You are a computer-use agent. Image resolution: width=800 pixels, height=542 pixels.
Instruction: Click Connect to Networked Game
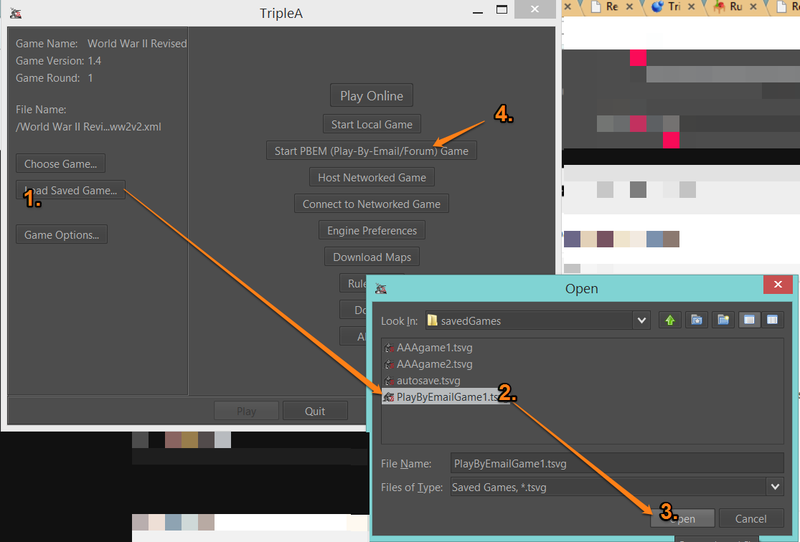pos(371,204)
